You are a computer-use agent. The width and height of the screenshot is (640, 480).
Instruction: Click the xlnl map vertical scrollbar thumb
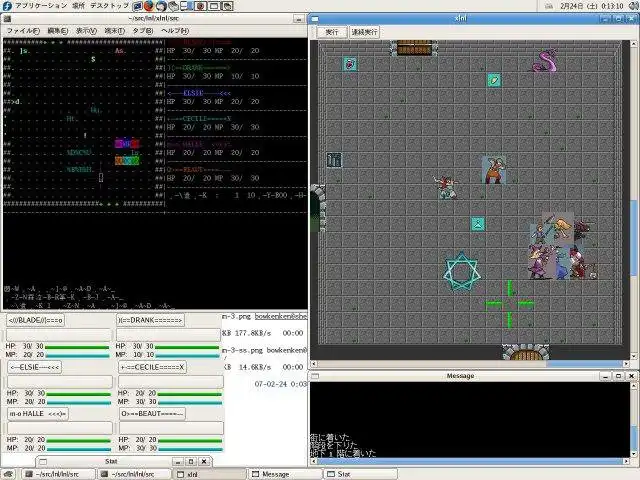pos(634,238)
